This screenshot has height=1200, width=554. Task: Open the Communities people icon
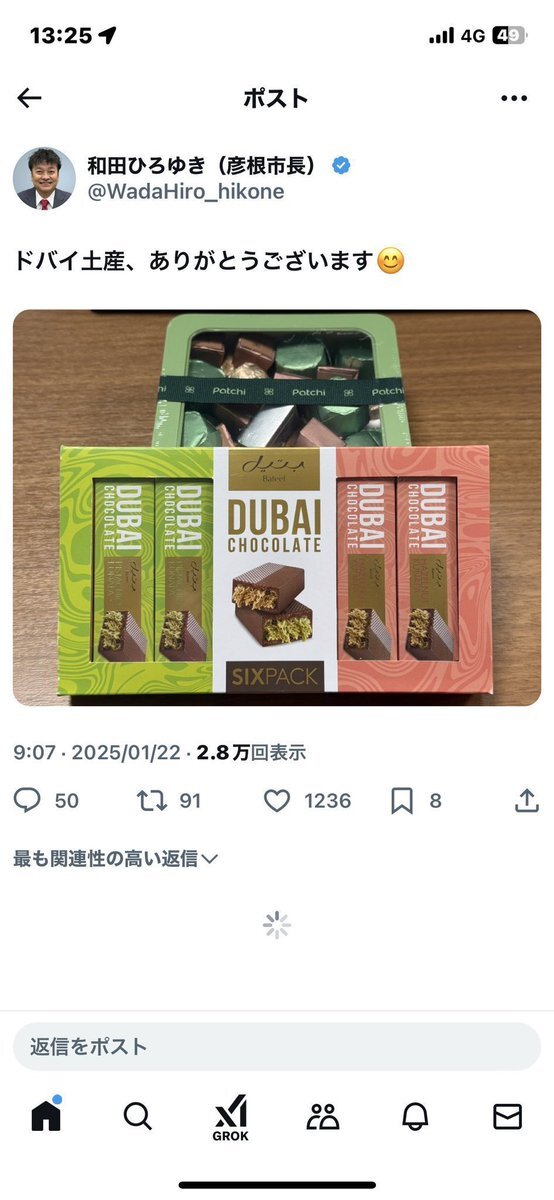[323, 1116]
